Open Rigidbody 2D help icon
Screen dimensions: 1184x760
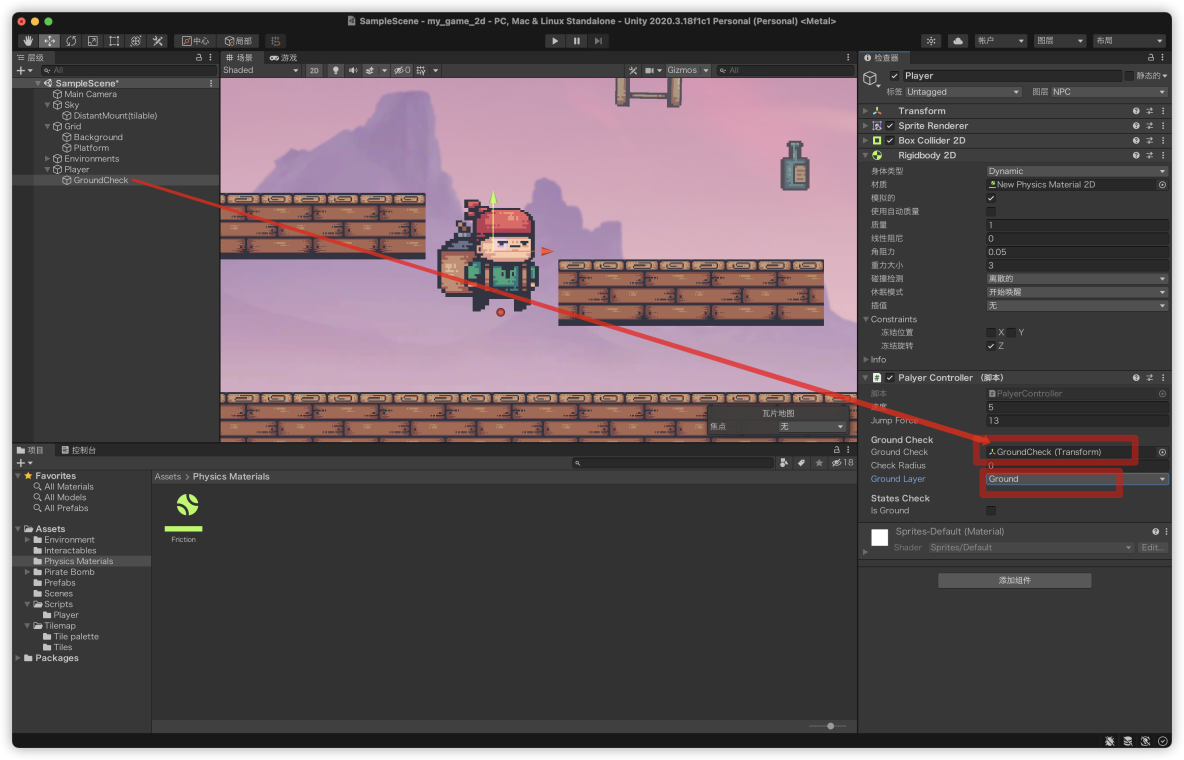1136,156
